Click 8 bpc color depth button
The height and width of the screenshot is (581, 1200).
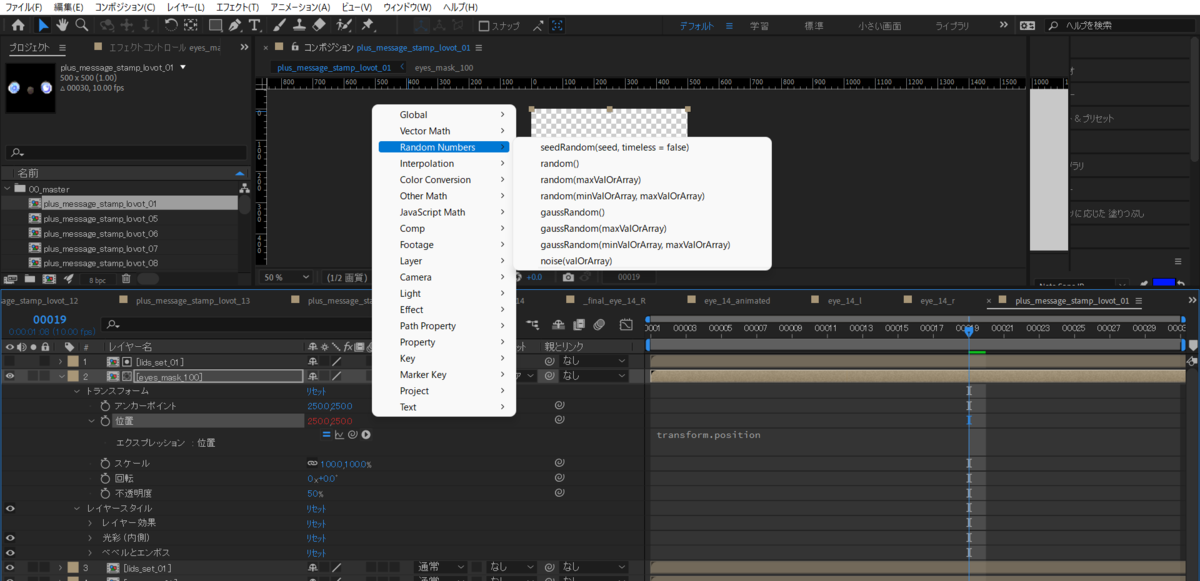point(97,280)
